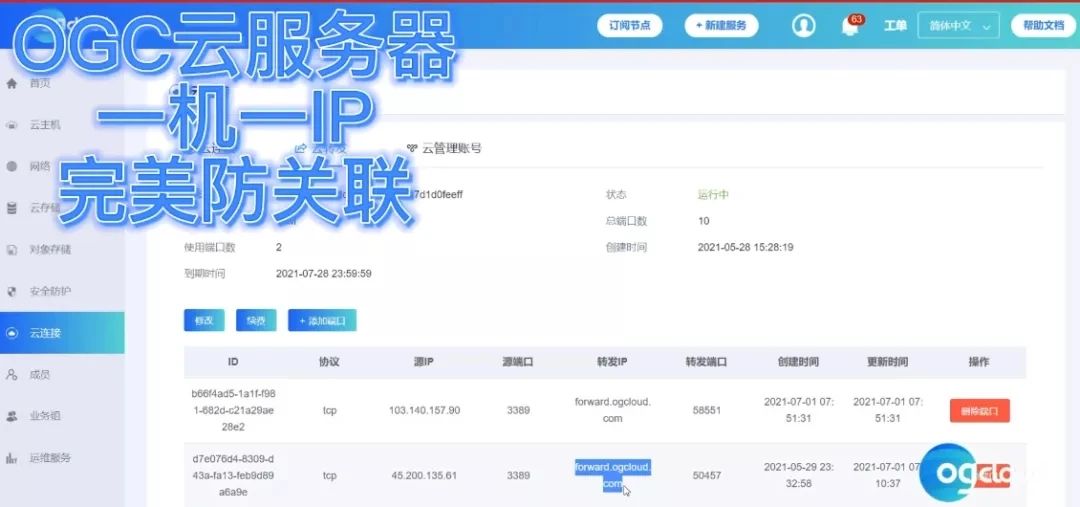Click 删除端口 for the 103.140.157.90 row
The height and width of the screenshot is (507, 1080).
click(979, 411)
